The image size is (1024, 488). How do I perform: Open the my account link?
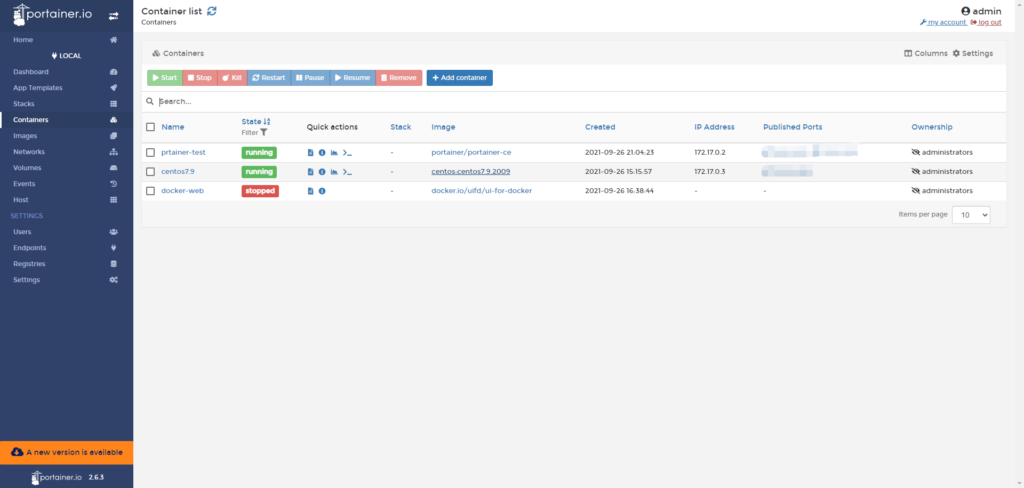pyautogui.click(x=943, y=22)
